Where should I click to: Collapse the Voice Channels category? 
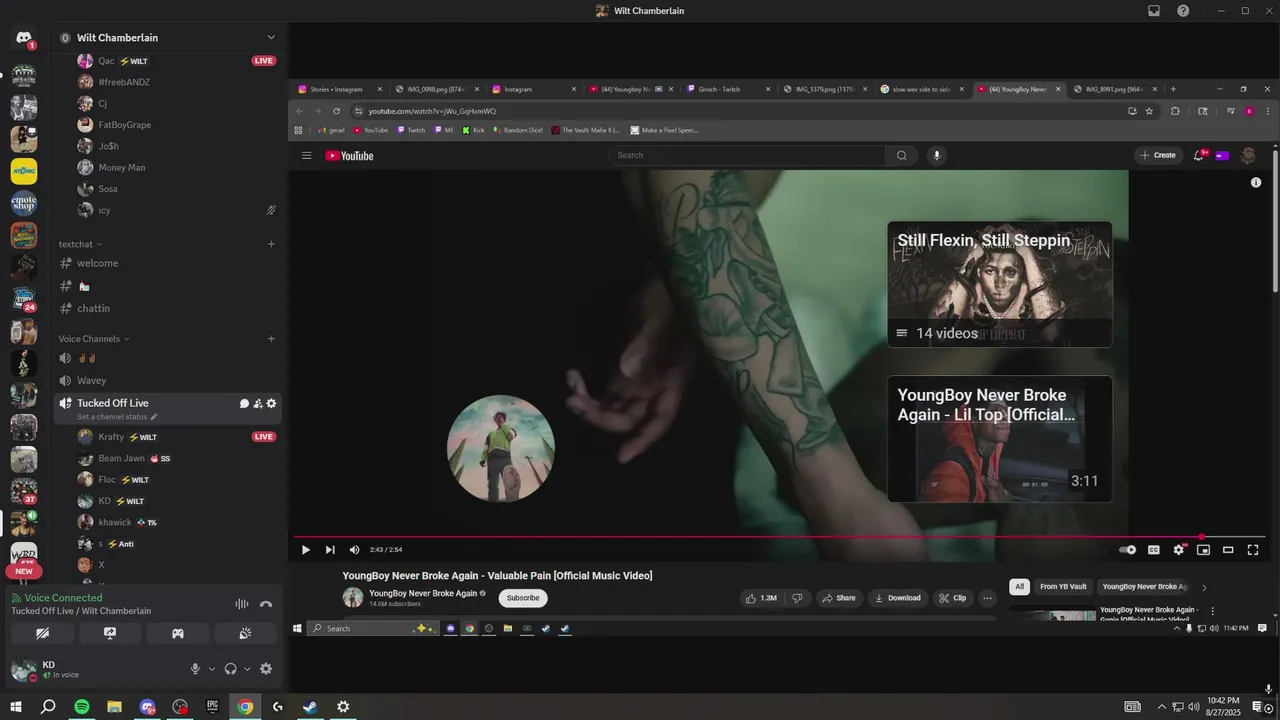(94, 339)
